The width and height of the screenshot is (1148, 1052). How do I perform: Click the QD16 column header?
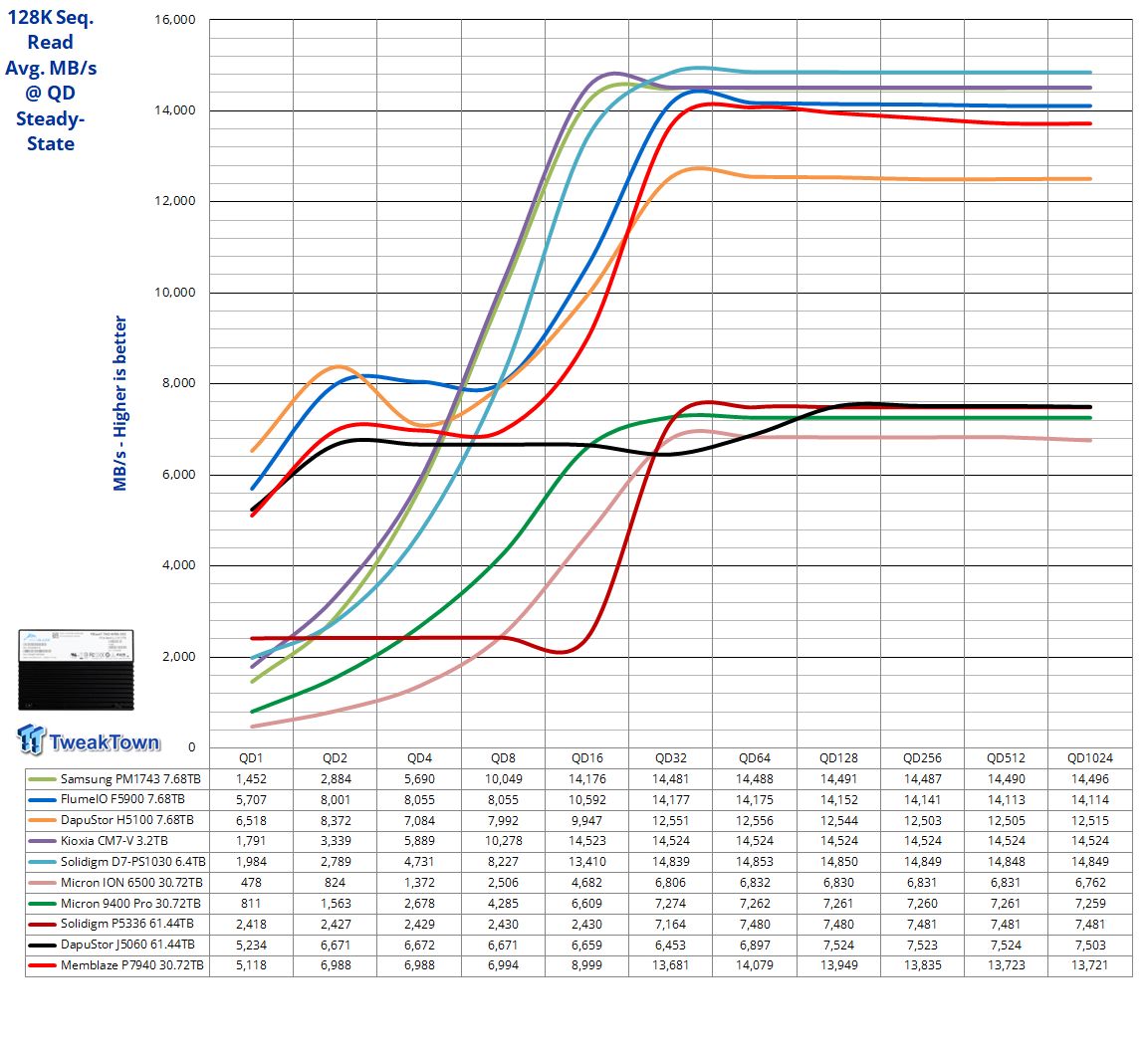click(587, 758)
